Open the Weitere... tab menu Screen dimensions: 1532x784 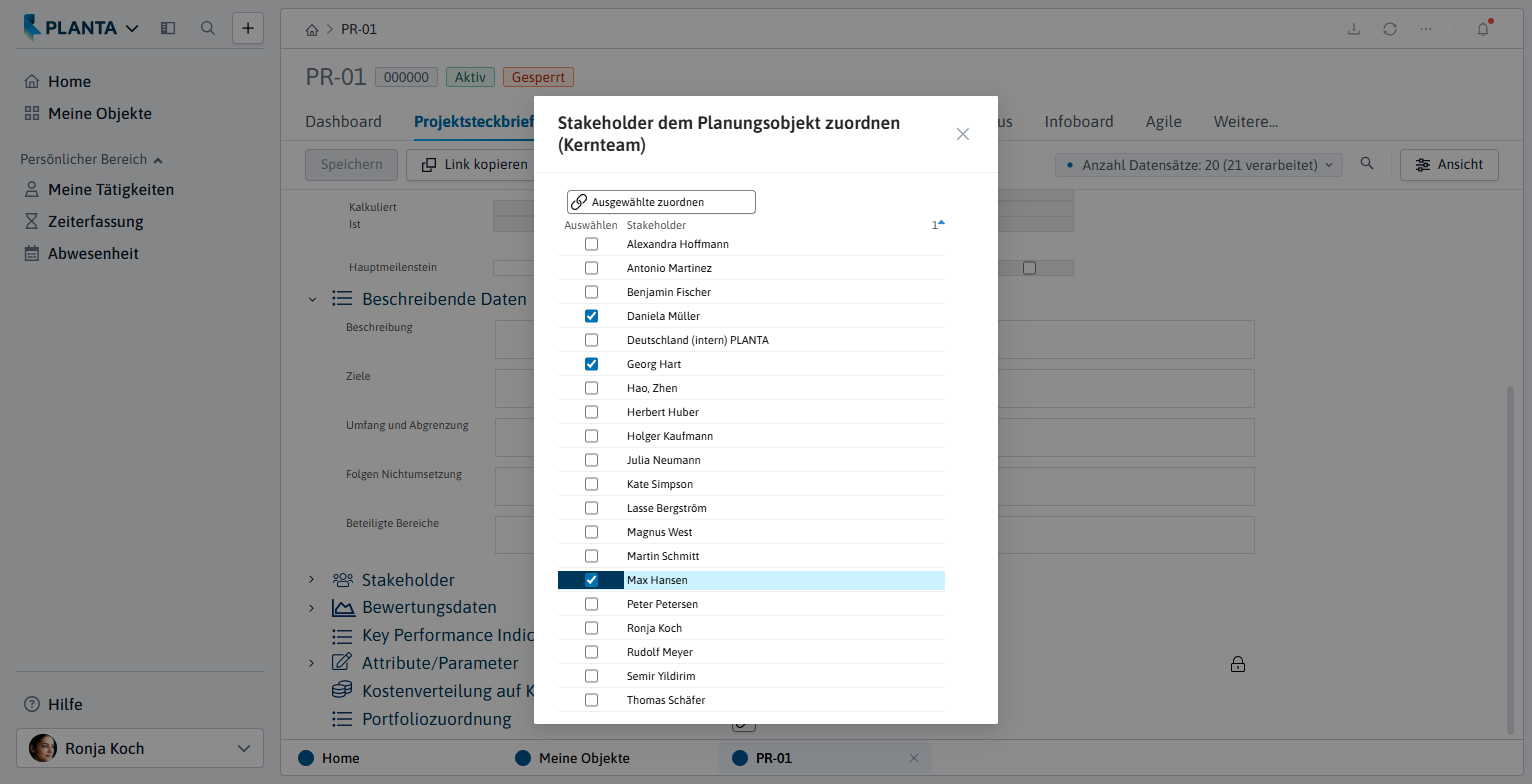tap(1246, 122)
